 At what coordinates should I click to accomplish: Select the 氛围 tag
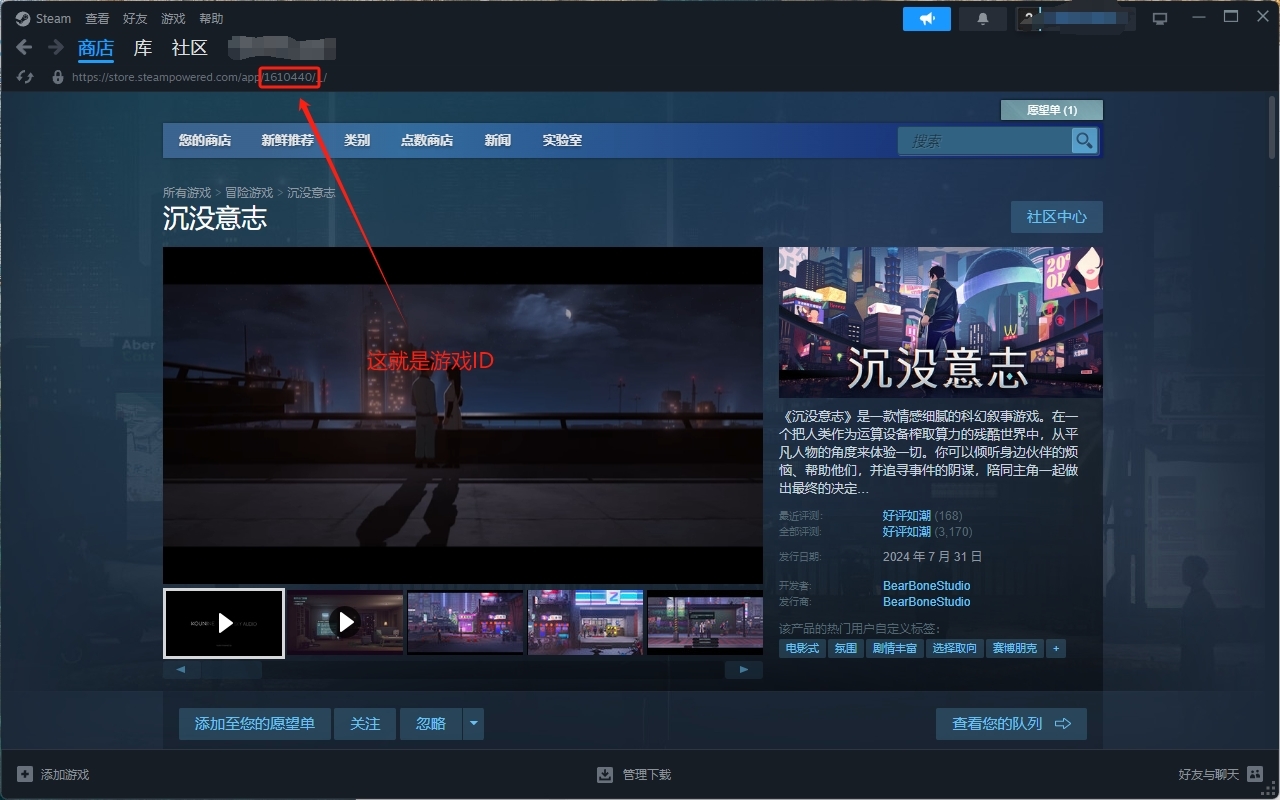[846, 648]
